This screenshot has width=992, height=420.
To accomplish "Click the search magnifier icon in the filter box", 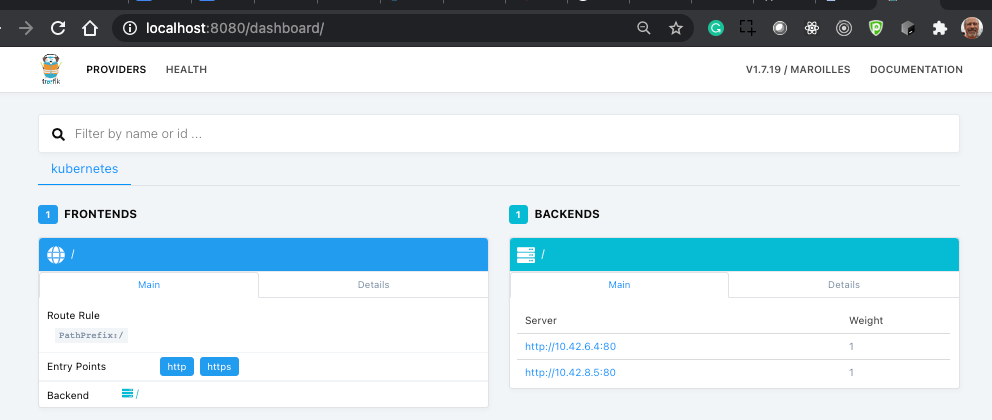I will 58,134.
